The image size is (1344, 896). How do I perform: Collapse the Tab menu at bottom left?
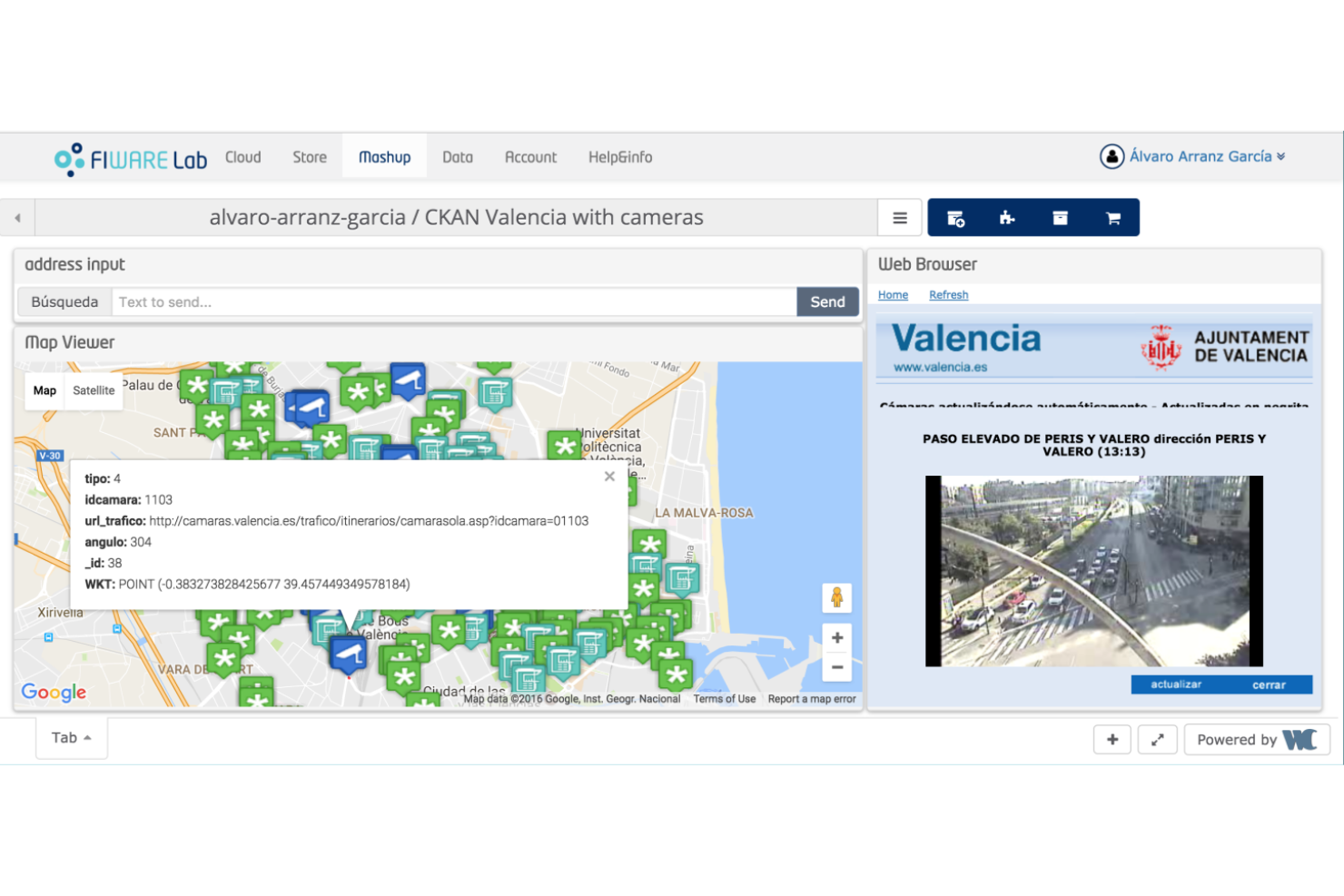(x=71, y=737)
